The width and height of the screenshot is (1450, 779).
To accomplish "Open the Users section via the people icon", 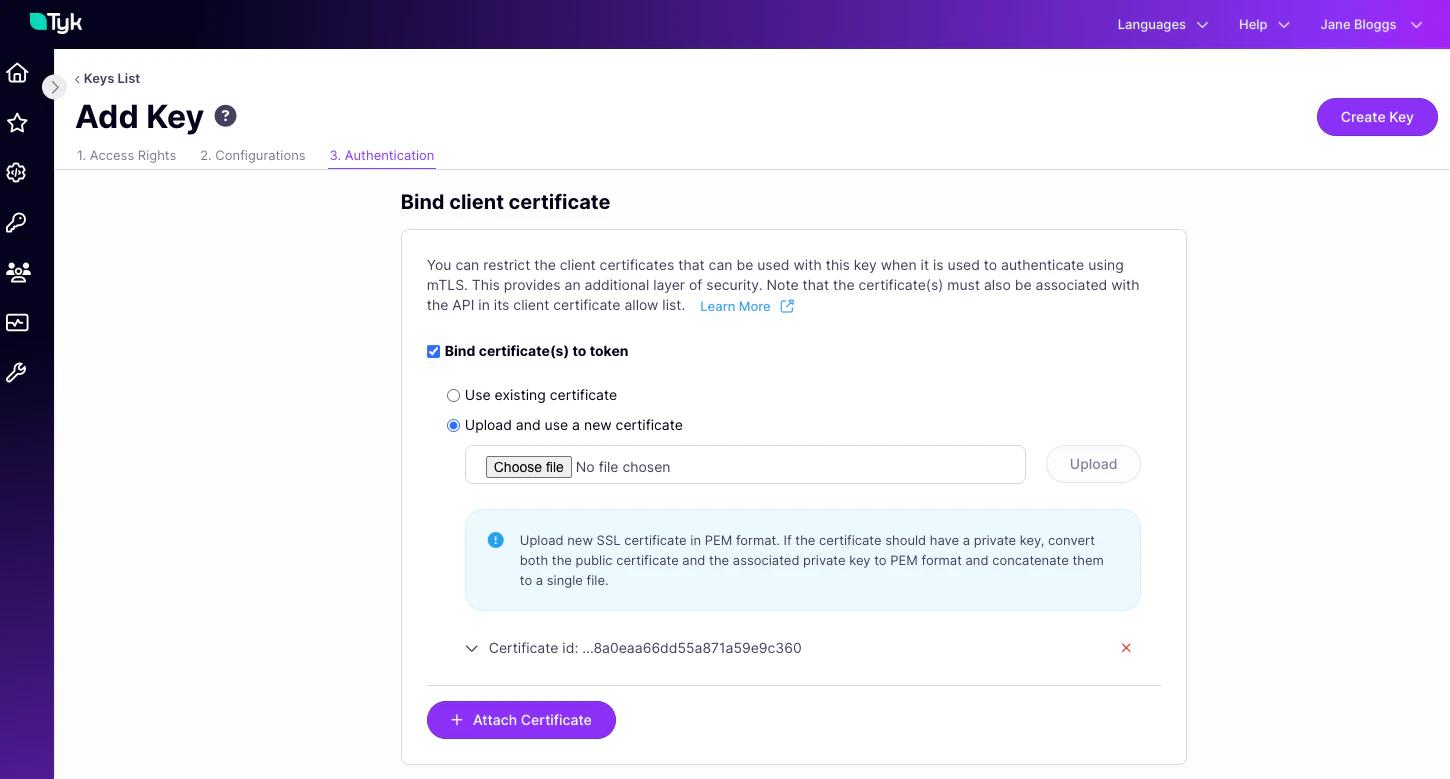I will point(16,272).
